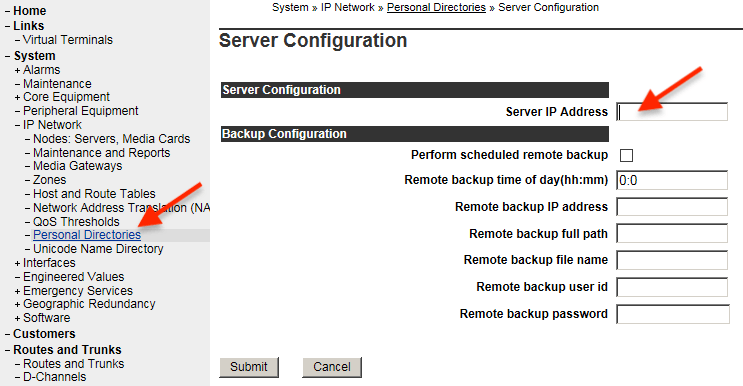743x386 pixels.
Task: Expand the Software tree node
Action: 18,318
